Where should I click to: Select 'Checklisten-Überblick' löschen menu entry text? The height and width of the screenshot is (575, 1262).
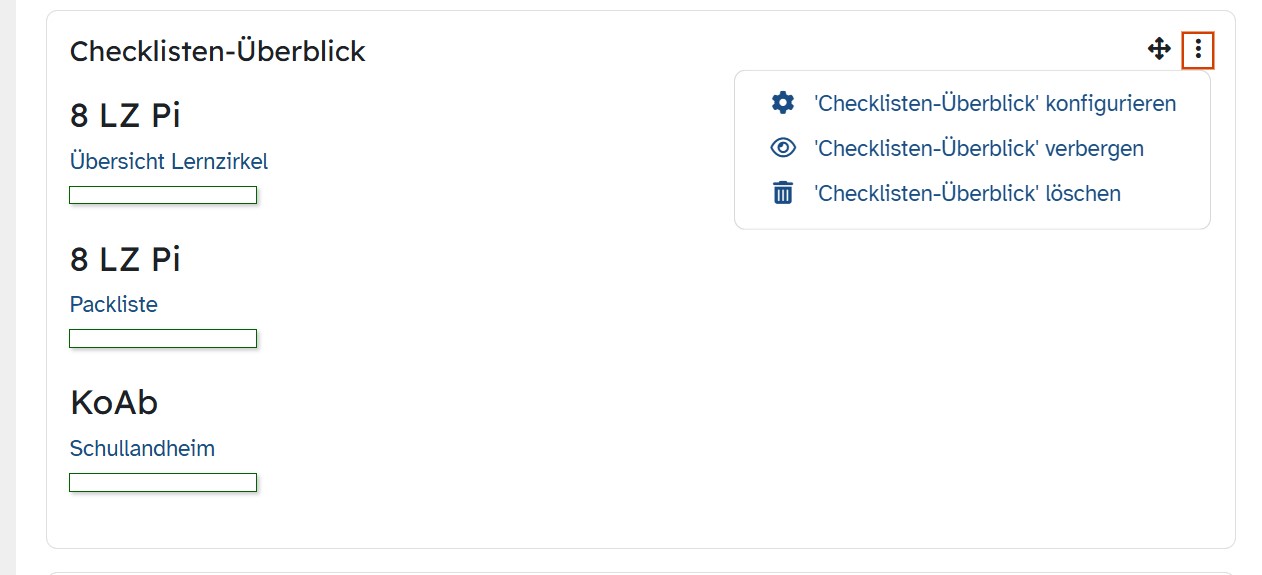967,193
